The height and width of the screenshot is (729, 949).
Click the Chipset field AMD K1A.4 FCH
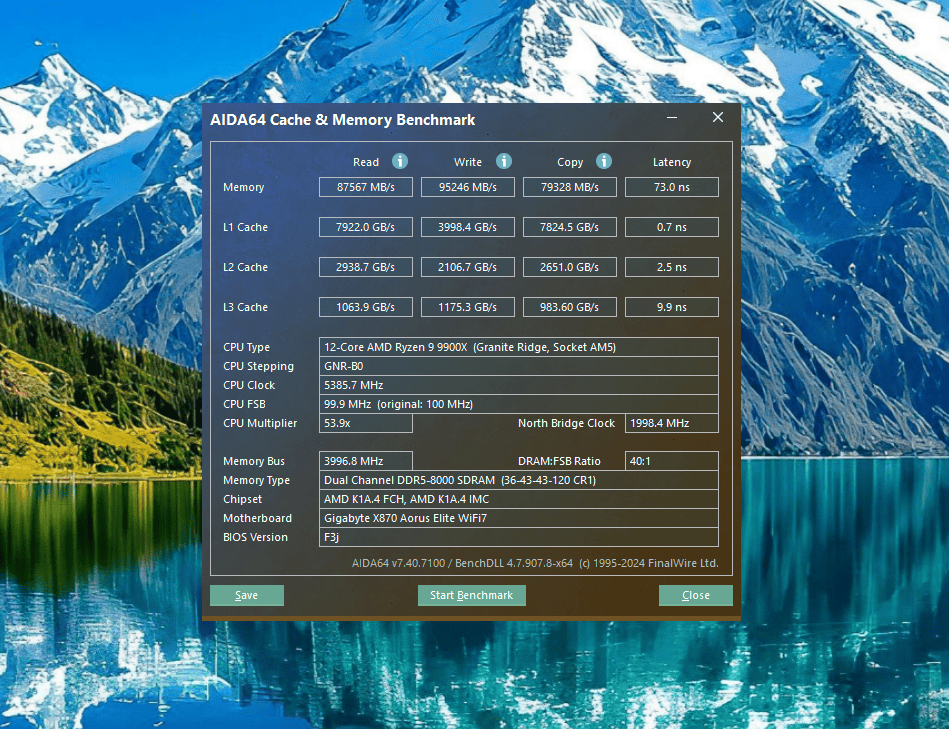(x=519, y=499)
